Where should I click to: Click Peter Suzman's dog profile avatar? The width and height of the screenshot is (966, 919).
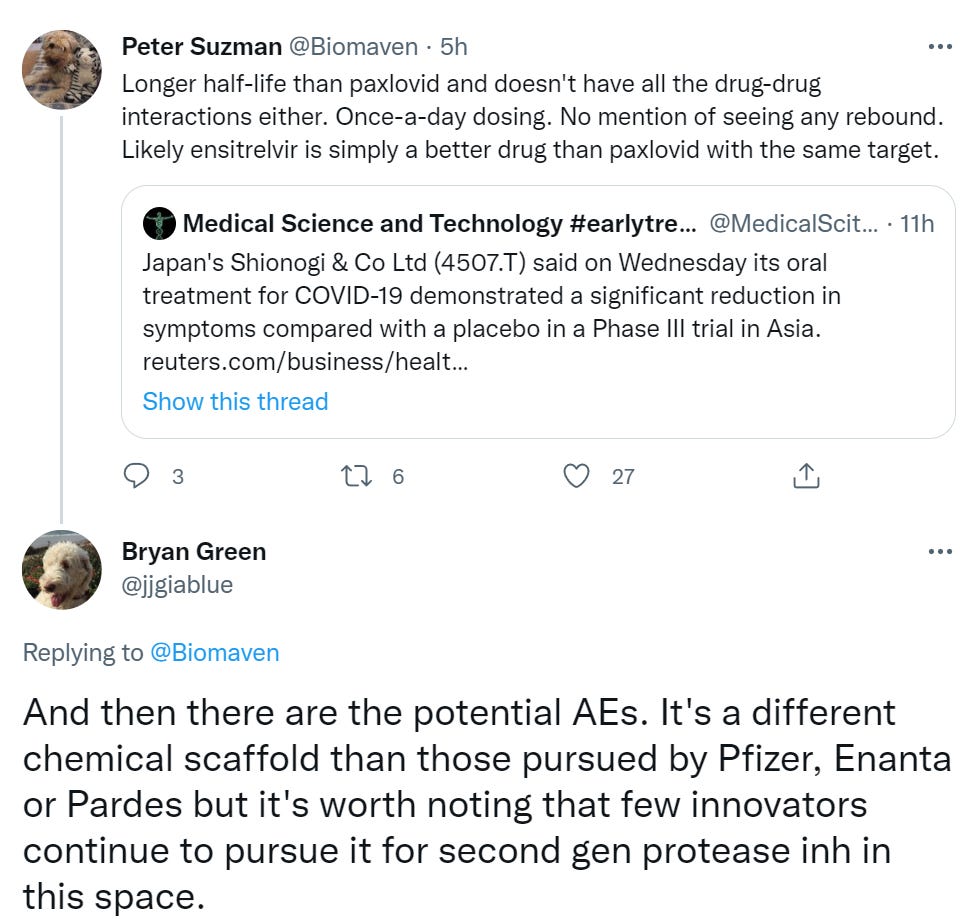tap(62, 69)
